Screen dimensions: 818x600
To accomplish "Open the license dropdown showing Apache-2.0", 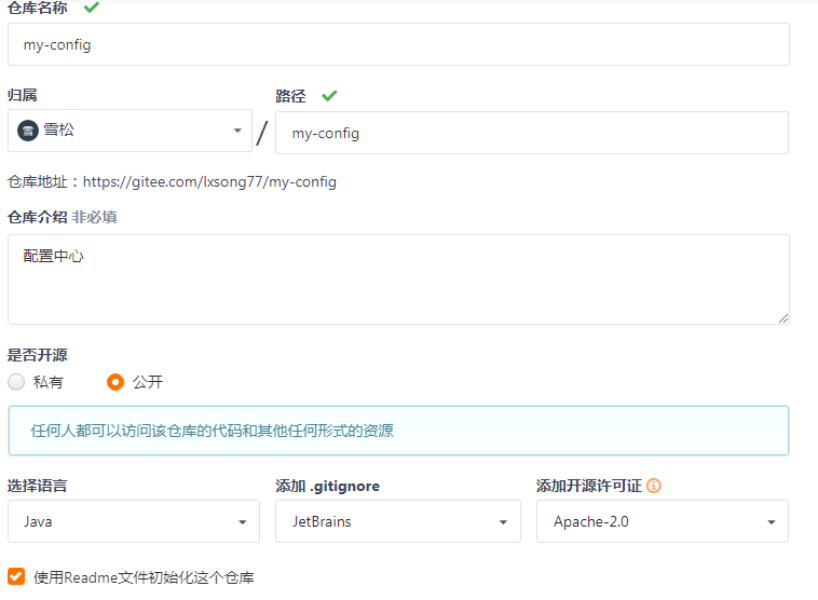I will click(663, 521).
